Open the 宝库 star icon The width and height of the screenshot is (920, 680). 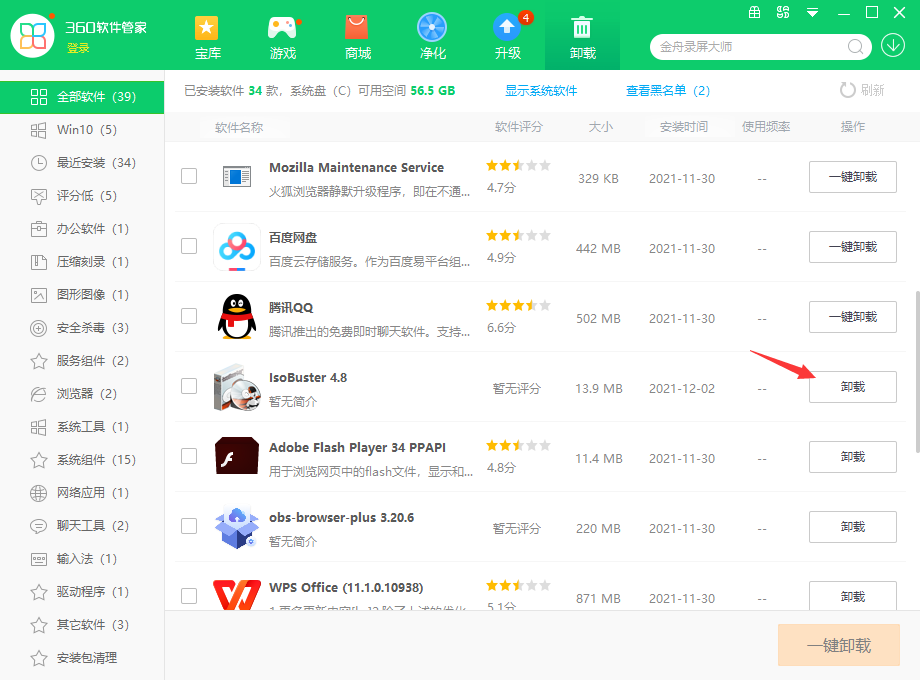[207, 28]
